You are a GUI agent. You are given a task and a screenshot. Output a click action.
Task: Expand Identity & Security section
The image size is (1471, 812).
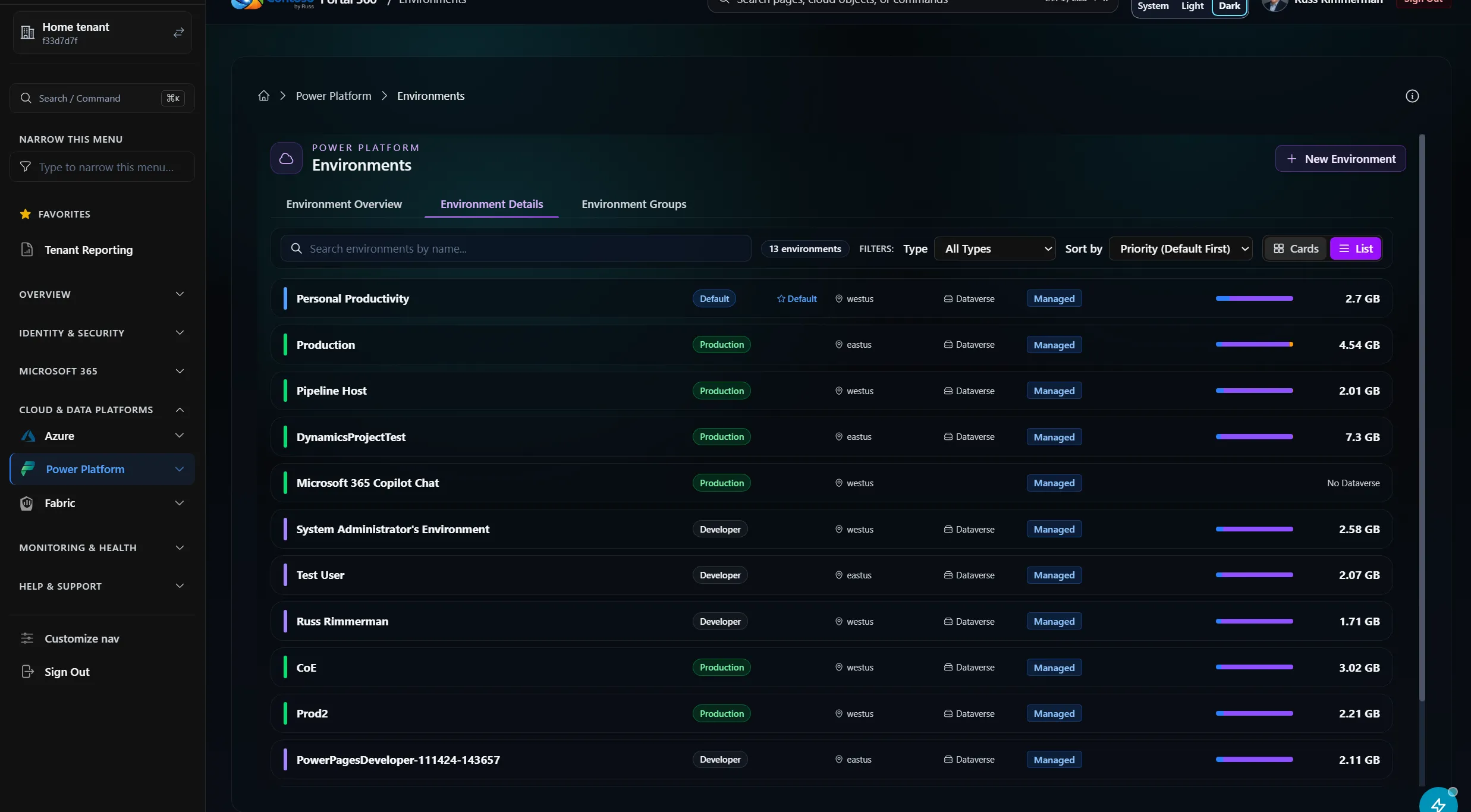coord(102,333)
